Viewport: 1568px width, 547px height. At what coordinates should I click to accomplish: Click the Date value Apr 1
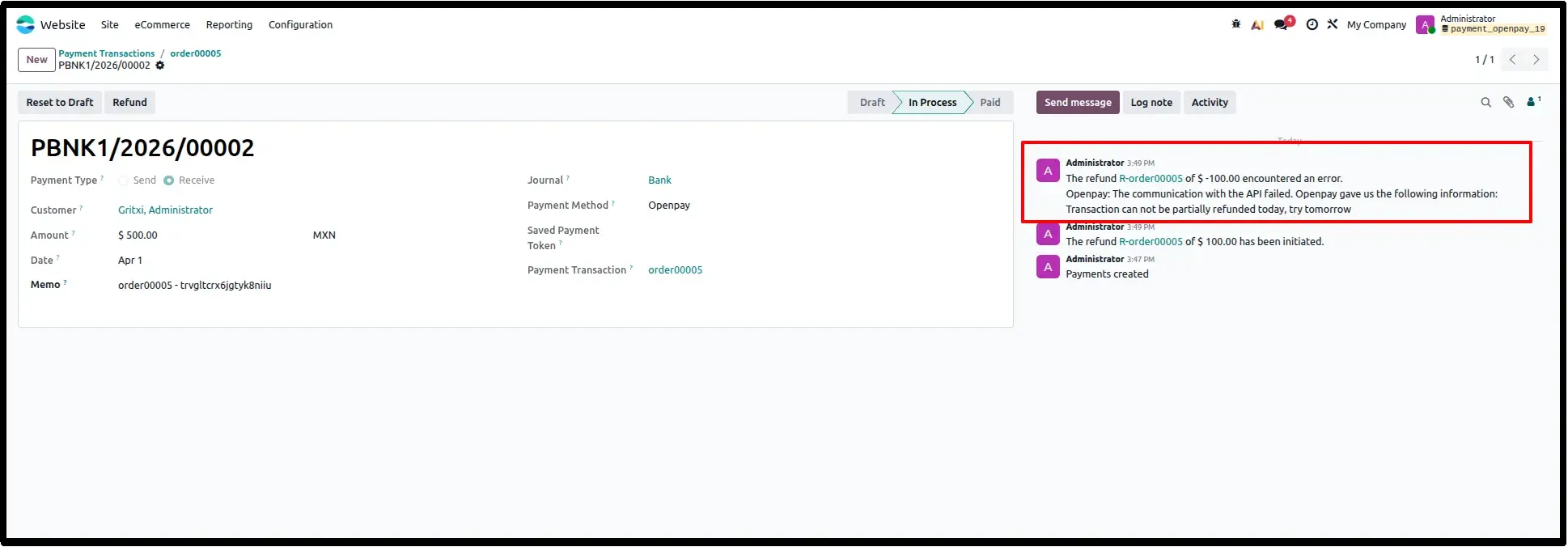pos(130,261)
